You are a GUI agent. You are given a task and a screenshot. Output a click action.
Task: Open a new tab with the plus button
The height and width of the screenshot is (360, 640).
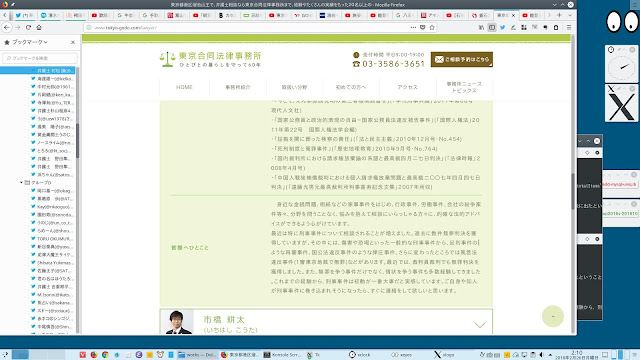coord(559,15)
